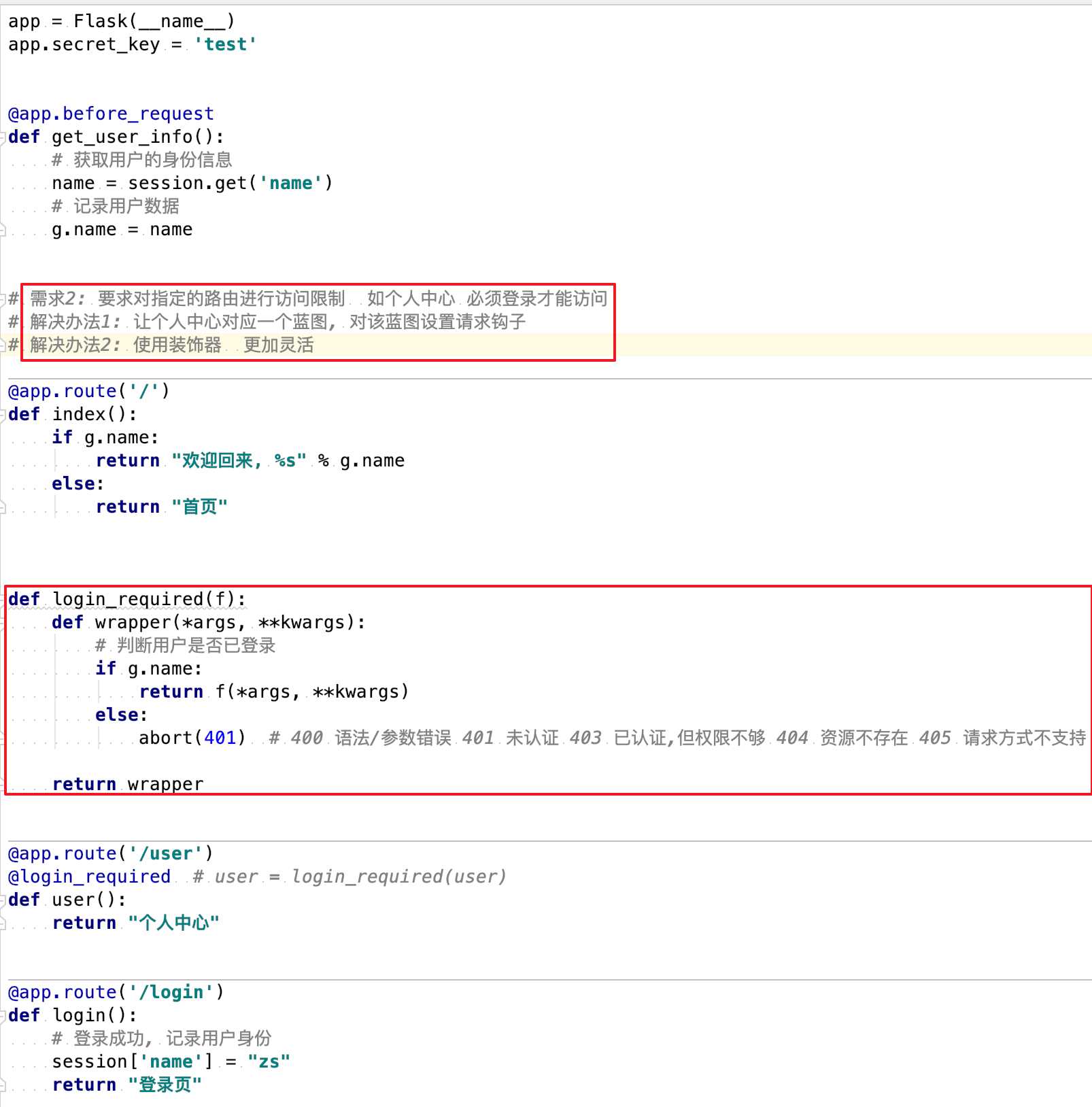Place cursor on def user():
The width and height of the screenshot is (1092, 1107).
pos(67,900)
